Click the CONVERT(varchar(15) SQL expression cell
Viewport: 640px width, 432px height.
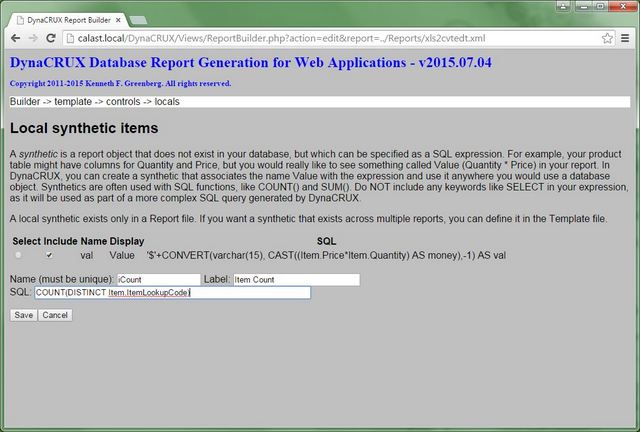326,256
